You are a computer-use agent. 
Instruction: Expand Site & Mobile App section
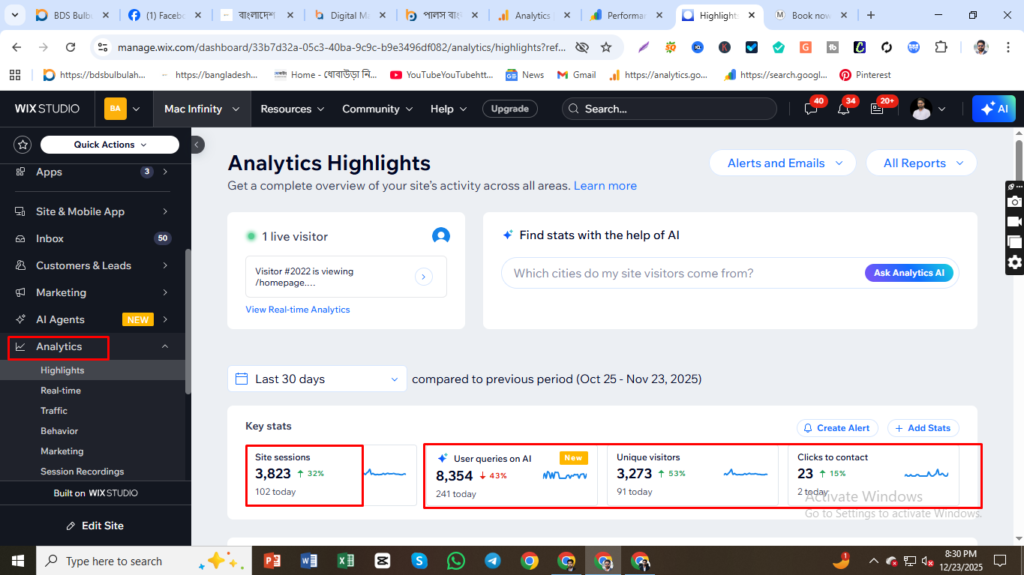165,212
